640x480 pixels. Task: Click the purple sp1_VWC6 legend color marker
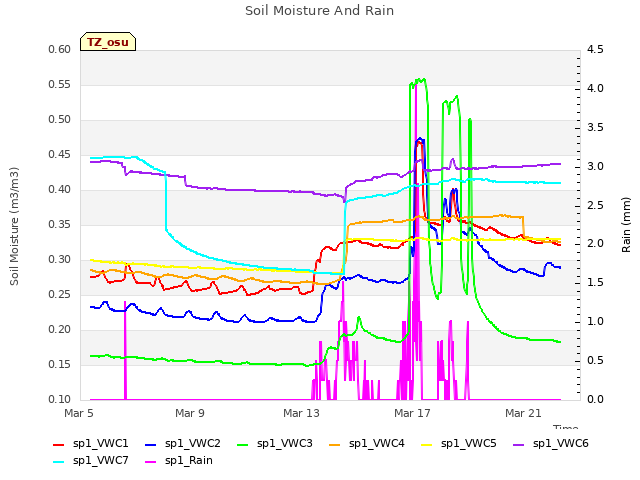point(519,444)
